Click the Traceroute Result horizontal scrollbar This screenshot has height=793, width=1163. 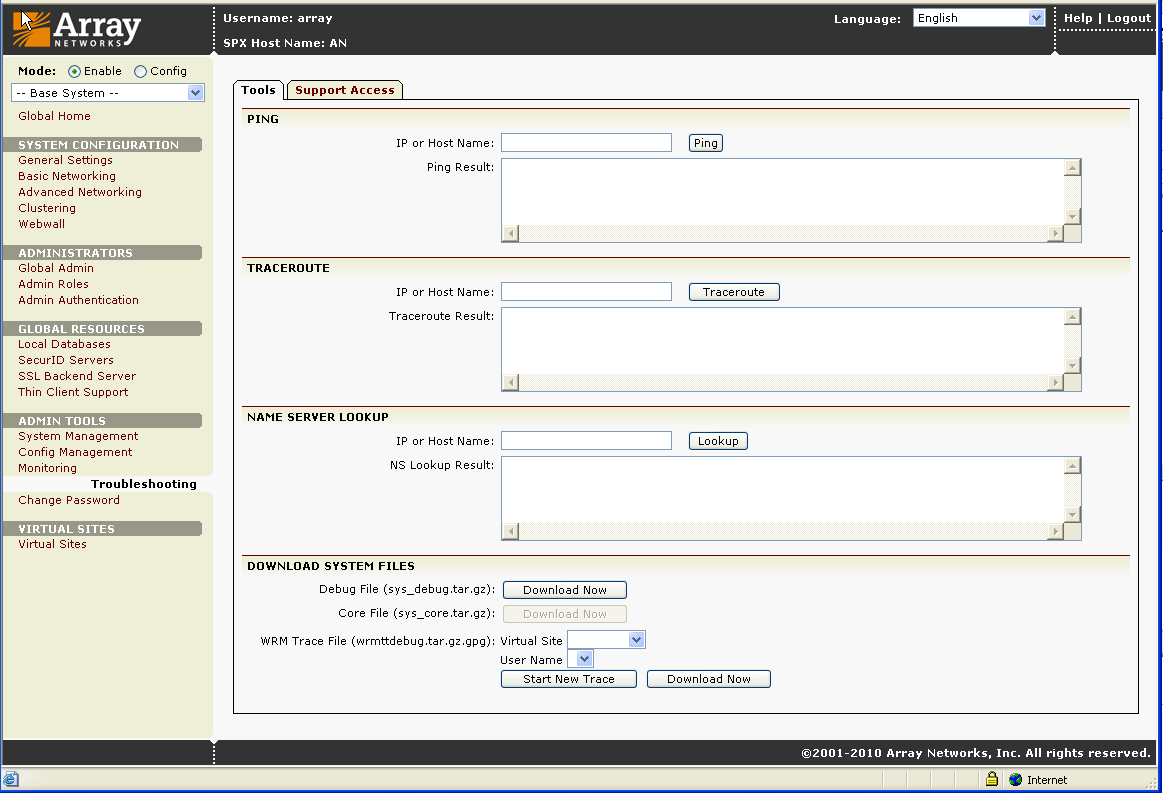coord(782,382)
